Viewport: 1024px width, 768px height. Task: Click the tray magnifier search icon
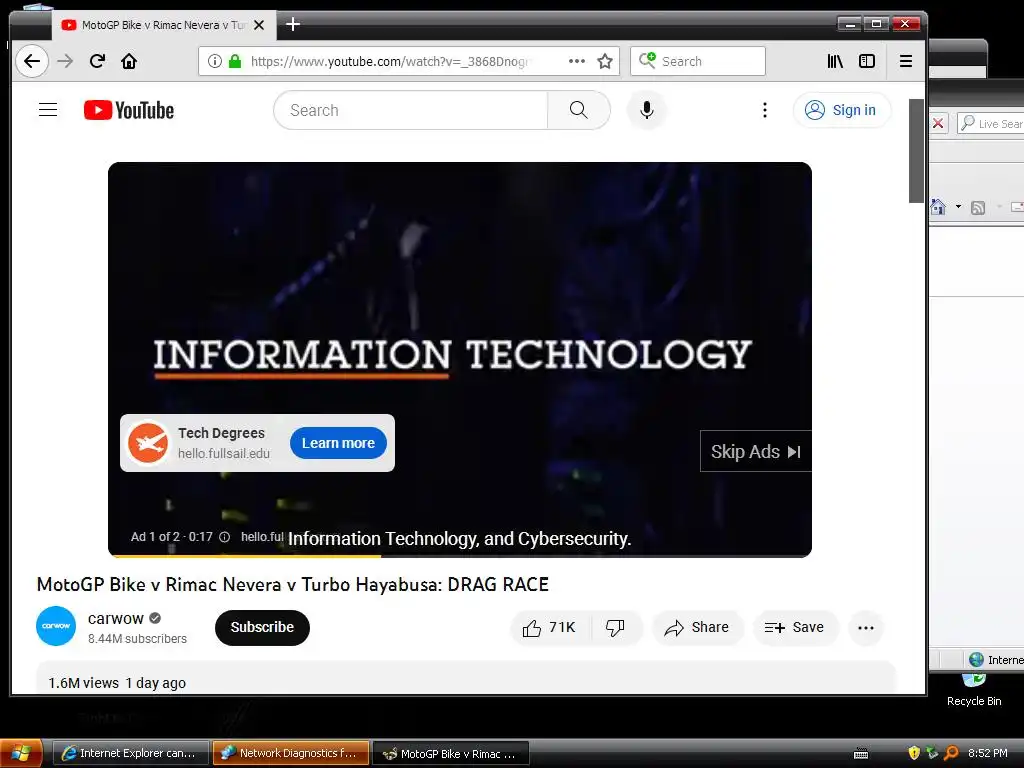click(x=952, y=753)
